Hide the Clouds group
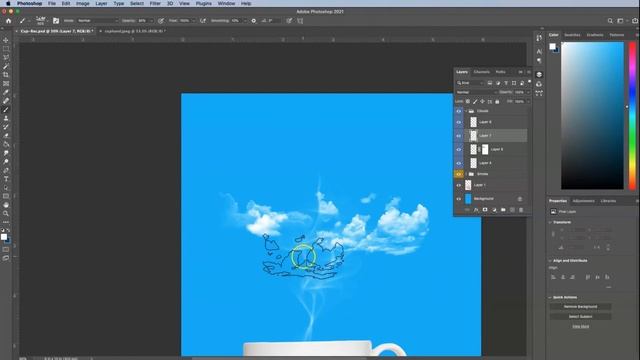 coord(458,111)
